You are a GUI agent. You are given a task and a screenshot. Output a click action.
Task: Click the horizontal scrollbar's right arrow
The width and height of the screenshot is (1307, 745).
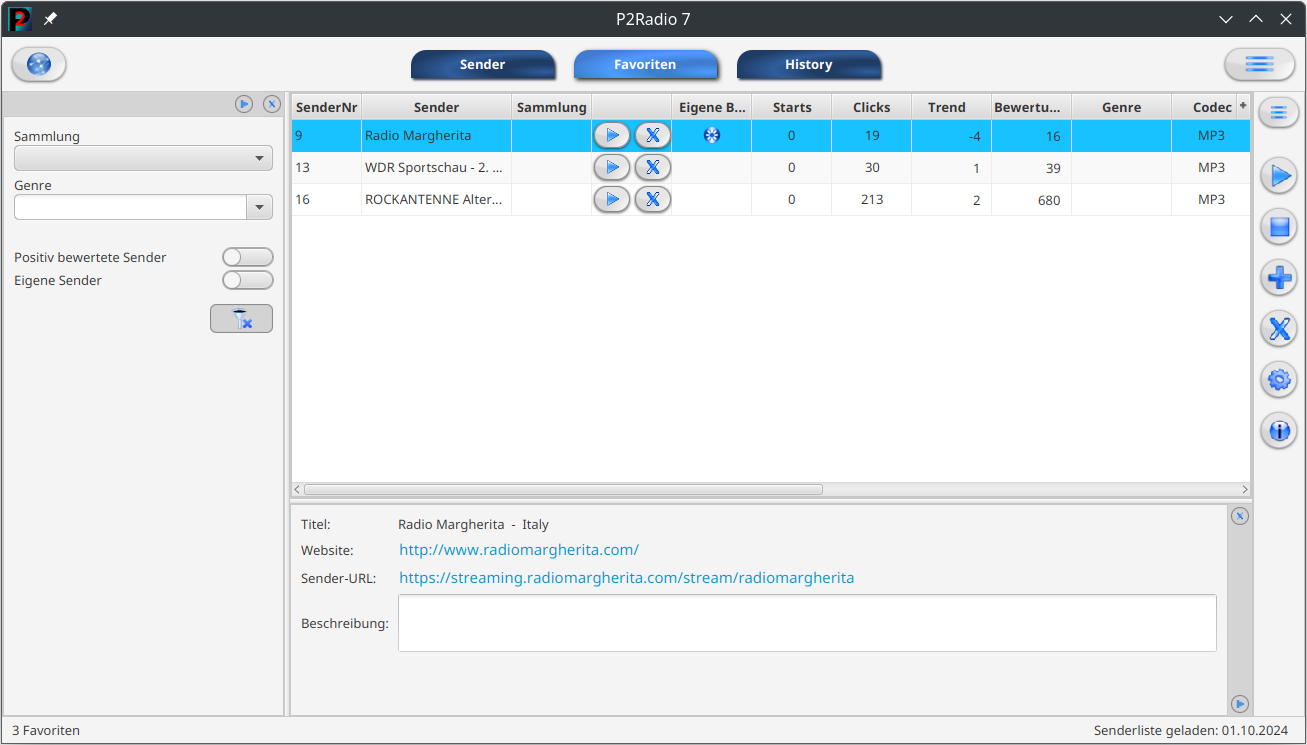tap(1244, 490)
